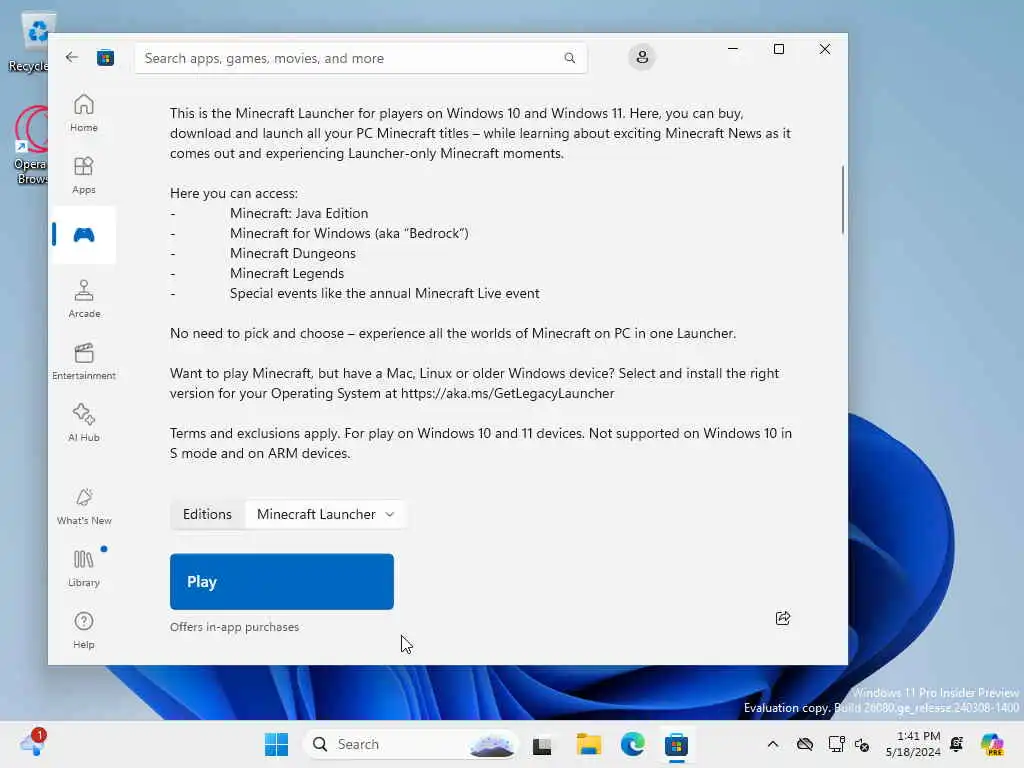Click Microsoft Store taskbar icon

[x=677, y=744]
